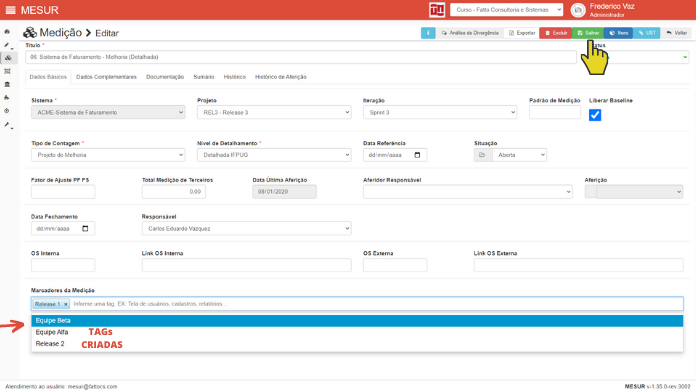Toggle the Liberar Baseline checkbox
Image resolution: width=696 pixels, height=392 pixels.
coord(595,115)
